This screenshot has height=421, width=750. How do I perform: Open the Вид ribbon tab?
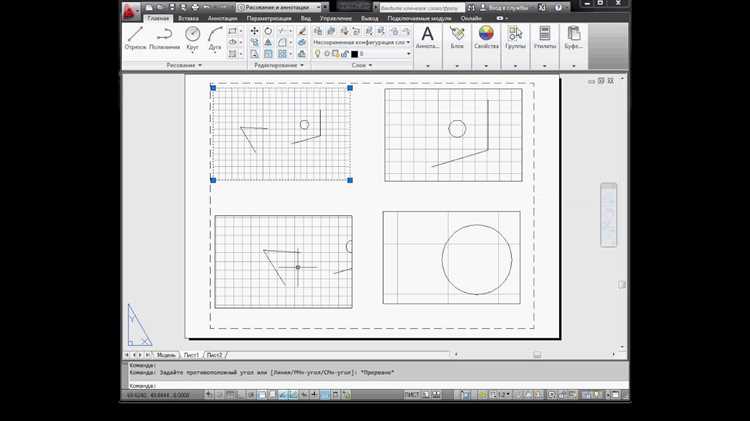pos(306,18)
